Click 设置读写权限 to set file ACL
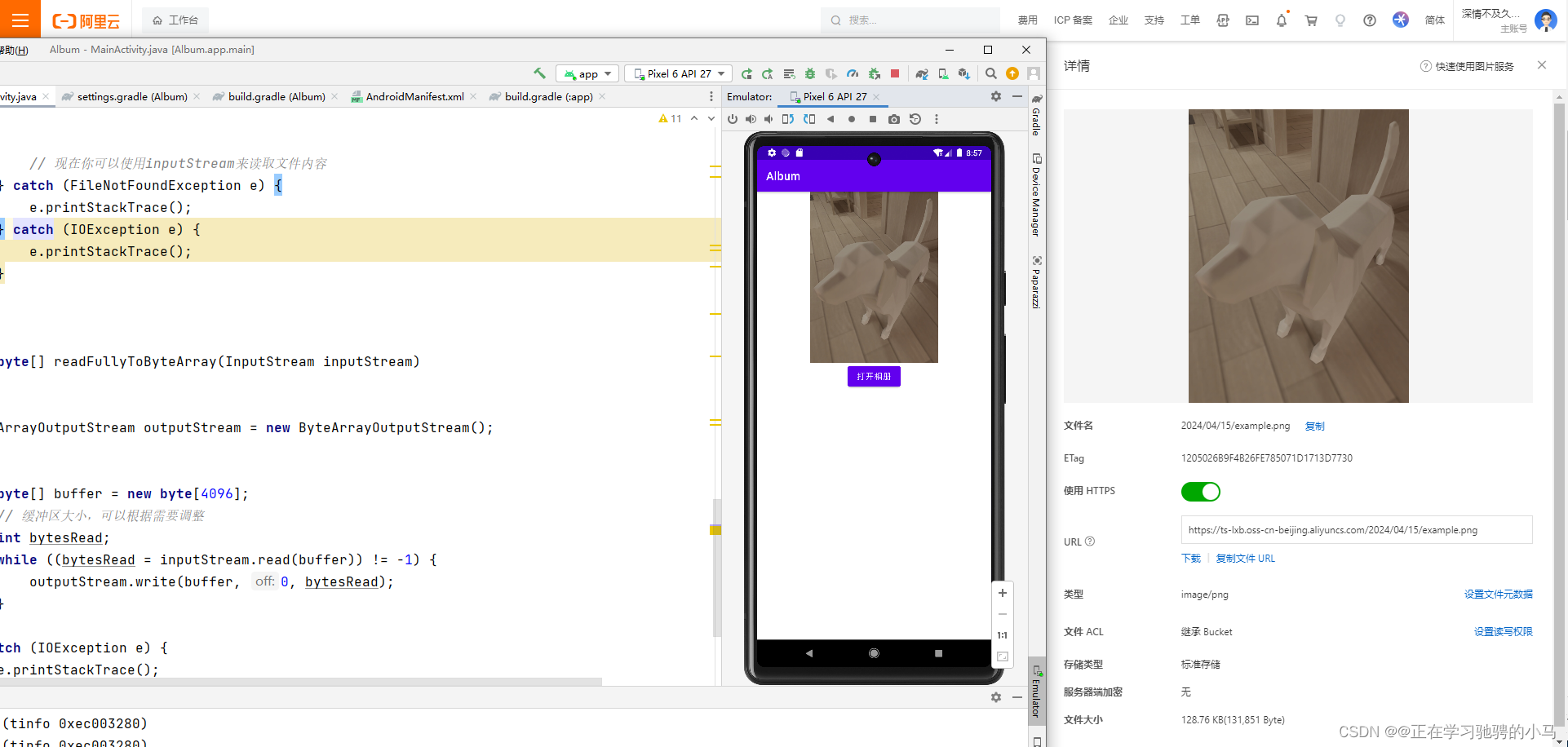 click(1504, 631)
